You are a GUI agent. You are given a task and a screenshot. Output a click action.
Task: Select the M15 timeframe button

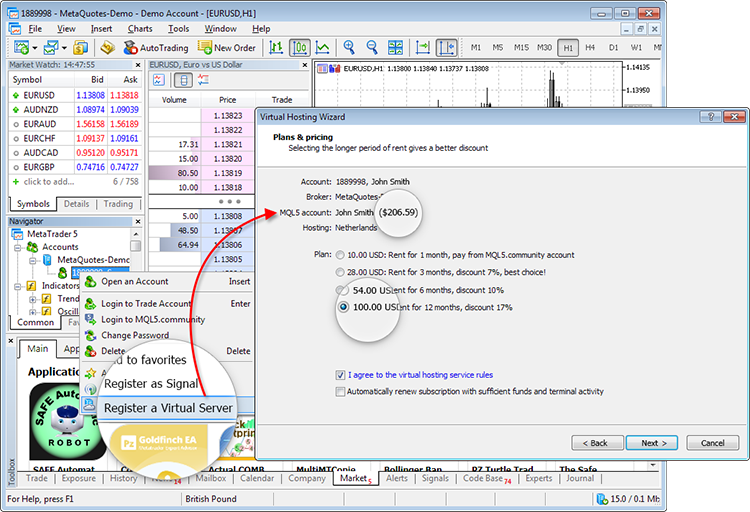521,47
